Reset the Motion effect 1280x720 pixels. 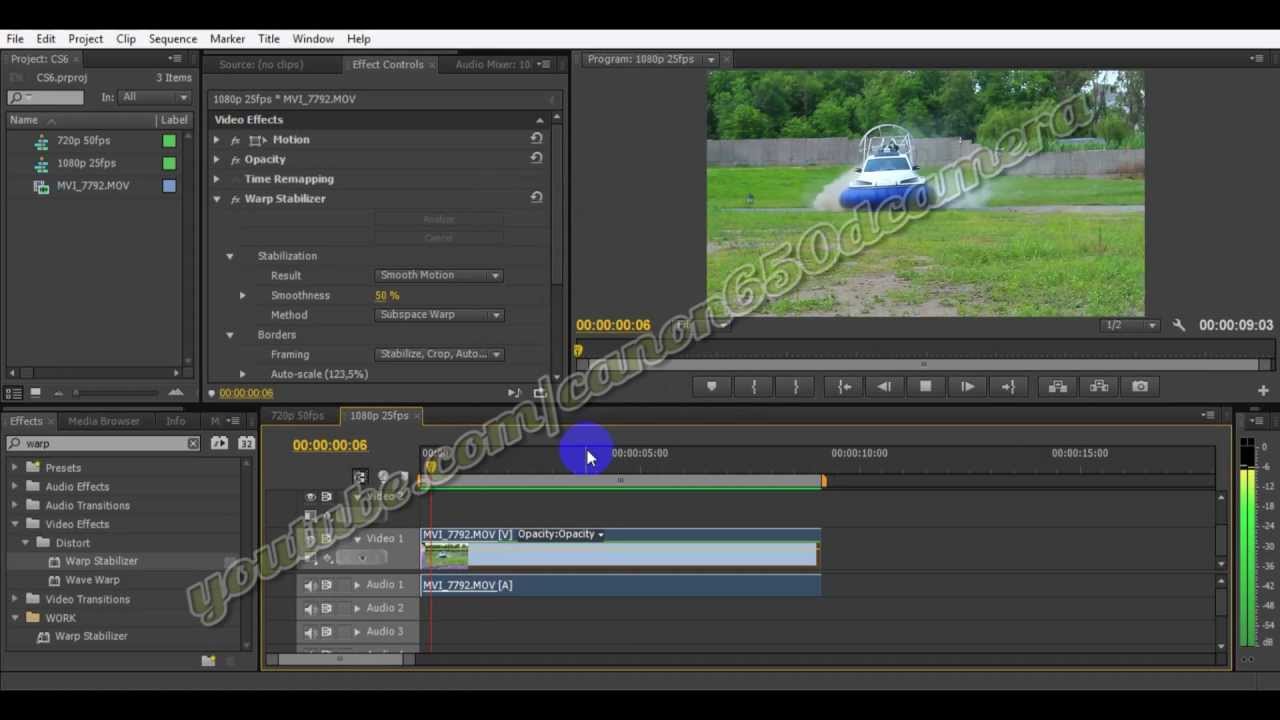tap(536, 139)
